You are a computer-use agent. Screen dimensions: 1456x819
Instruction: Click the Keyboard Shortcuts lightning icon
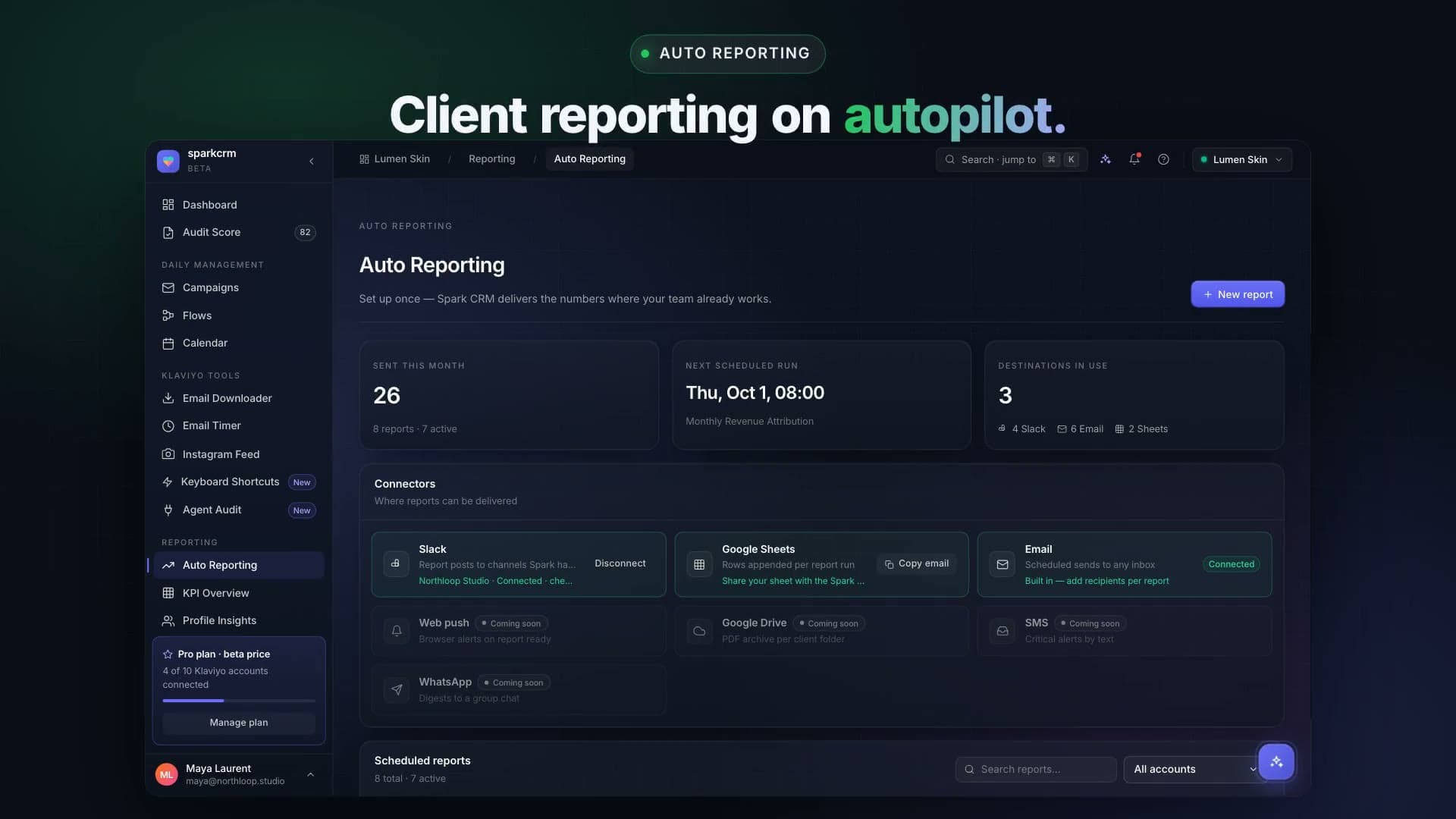click(168, 482)
